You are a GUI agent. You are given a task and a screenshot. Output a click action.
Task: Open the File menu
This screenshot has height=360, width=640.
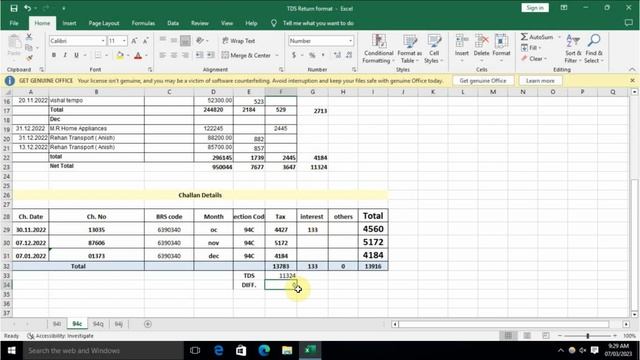14,23
